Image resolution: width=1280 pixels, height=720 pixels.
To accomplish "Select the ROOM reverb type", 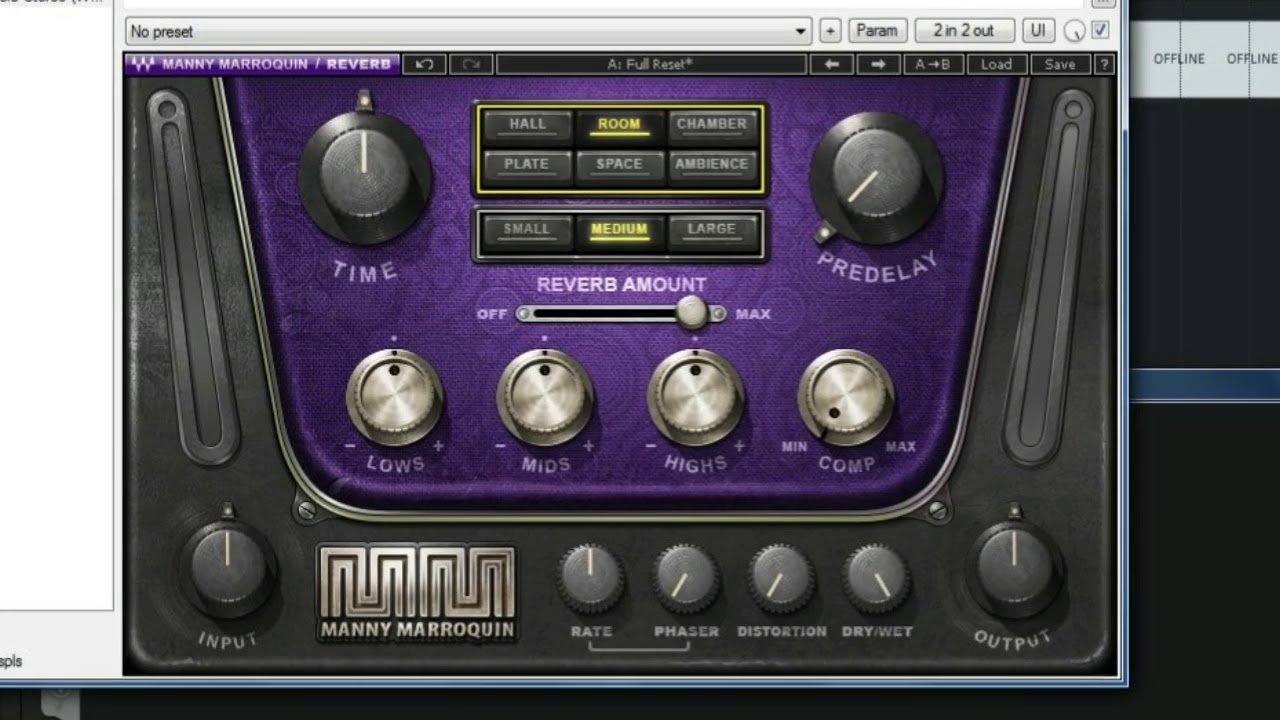I will pos(619,125).
